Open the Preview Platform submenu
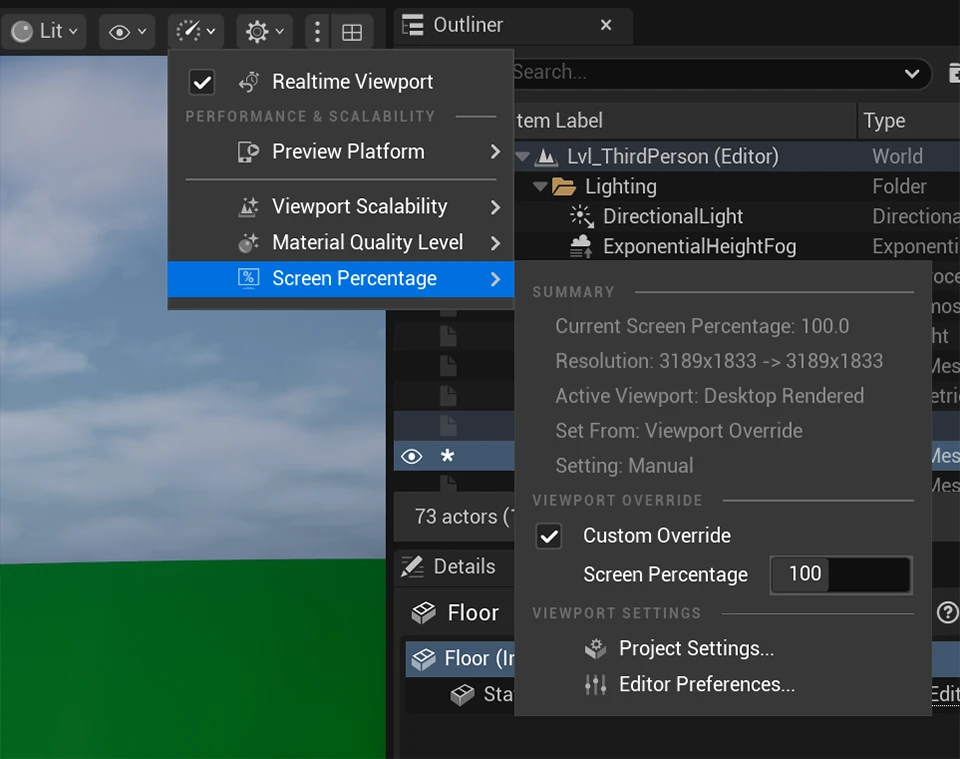The image size is (960, 759). pos(340,152)
